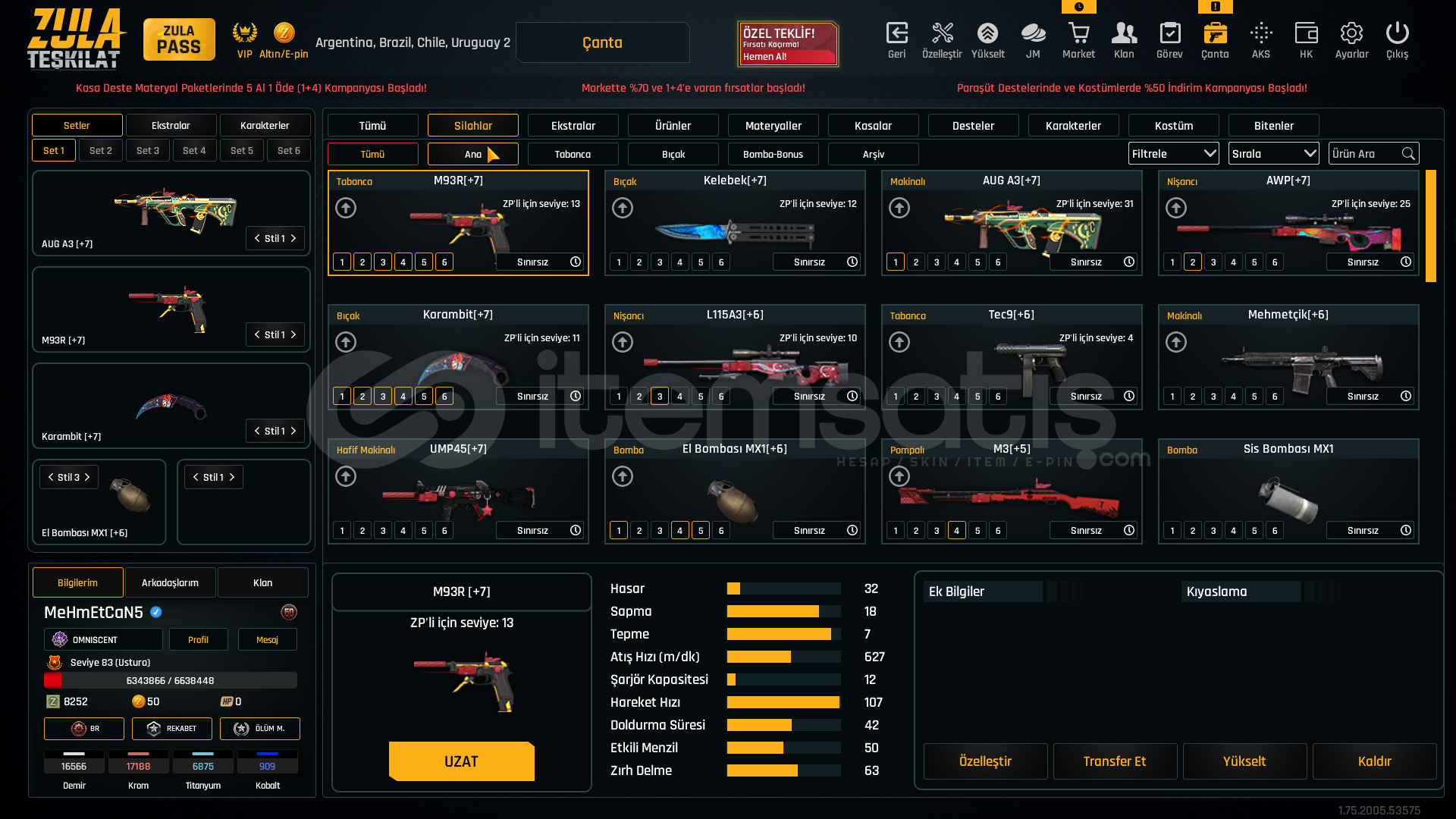Switch to the Karakterler tab in sets panel
The image size is (1456, 819).
pos(265,125)
